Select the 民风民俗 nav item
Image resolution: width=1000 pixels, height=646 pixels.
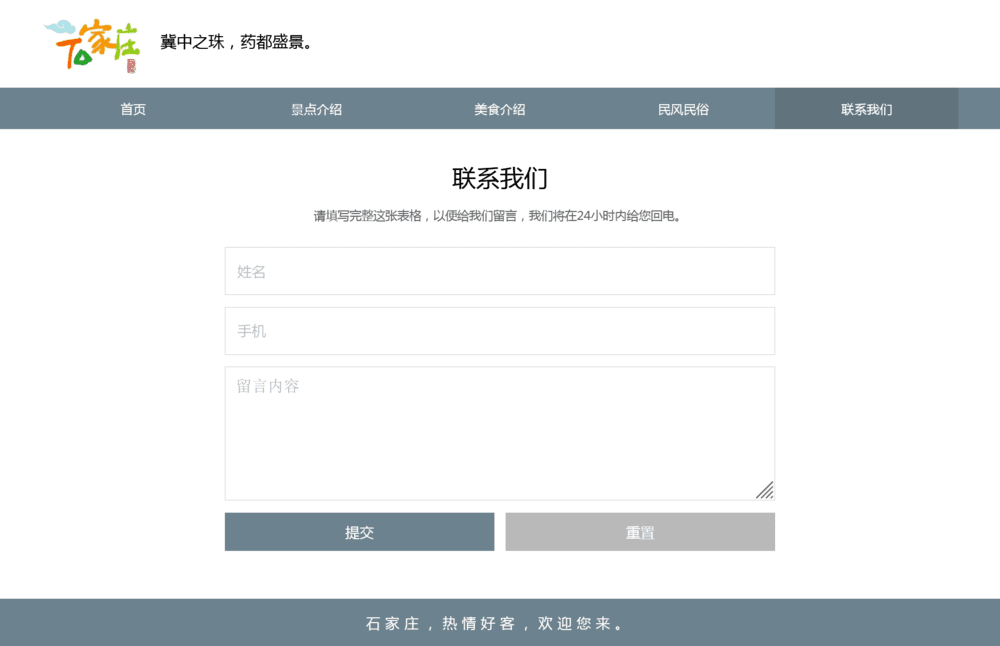[x=683, y=109]
